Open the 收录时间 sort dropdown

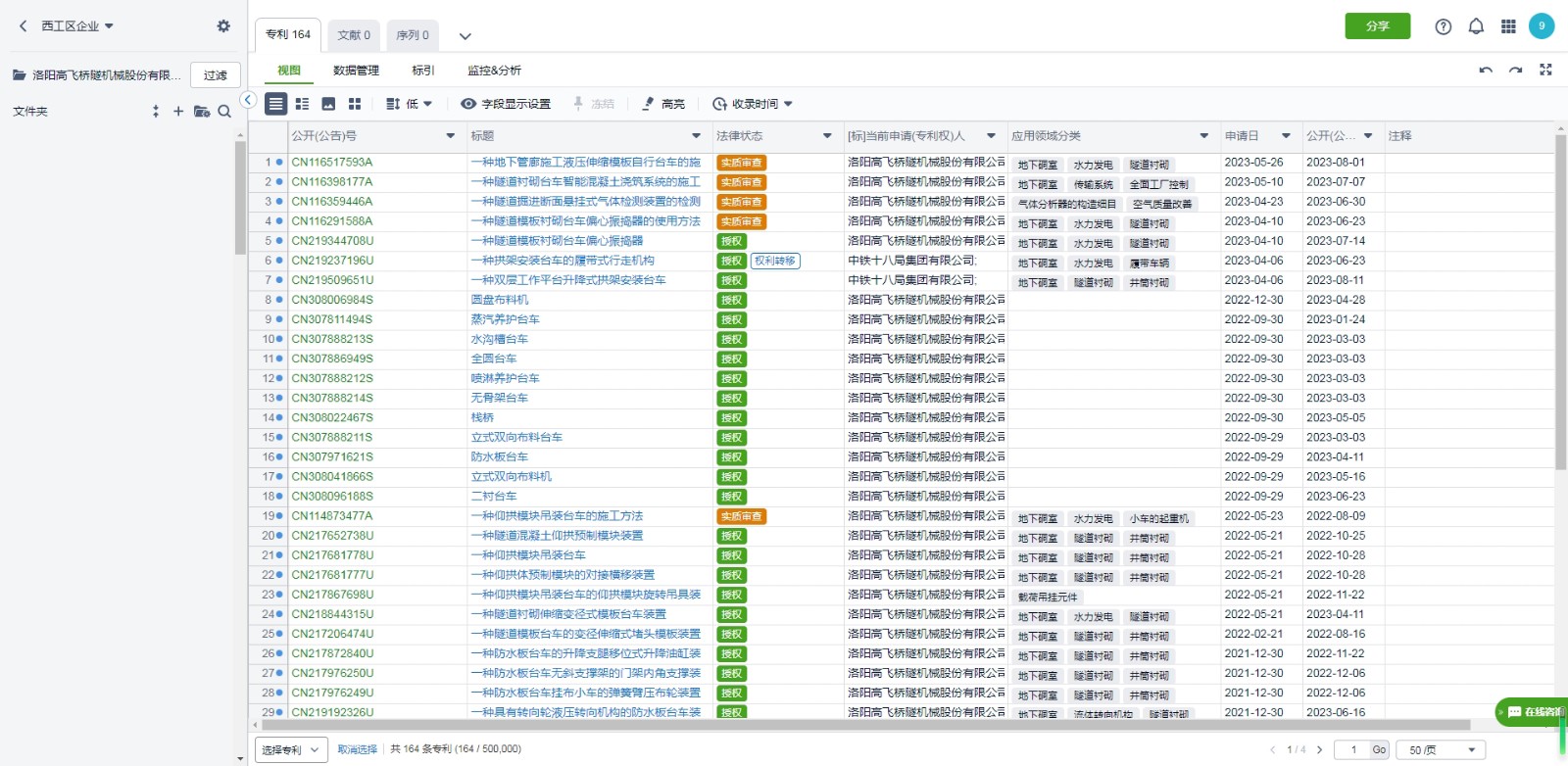[x=753, y=104]
